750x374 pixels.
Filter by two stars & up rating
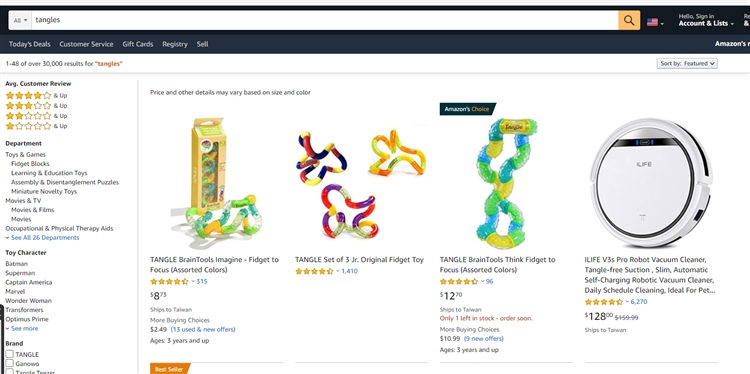[x=36, y=116]
